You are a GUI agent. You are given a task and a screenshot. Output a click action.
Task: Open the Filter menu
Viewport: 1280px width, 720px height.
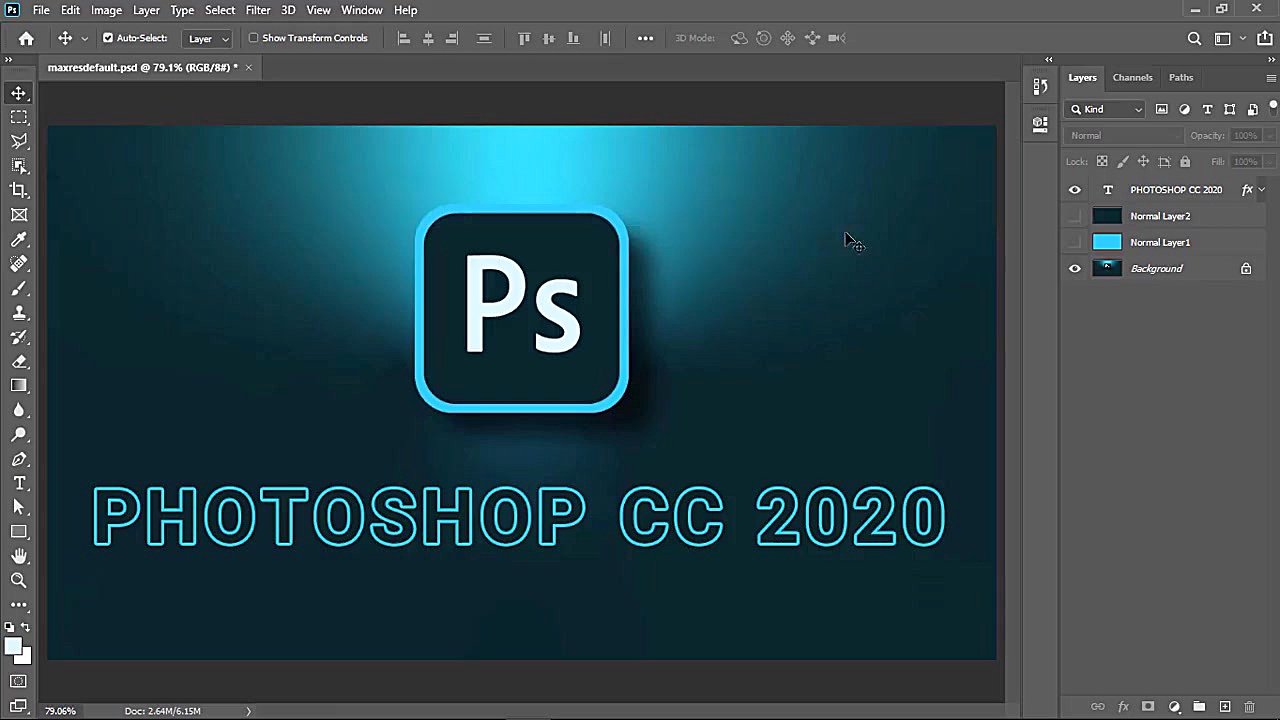(258, 10)
